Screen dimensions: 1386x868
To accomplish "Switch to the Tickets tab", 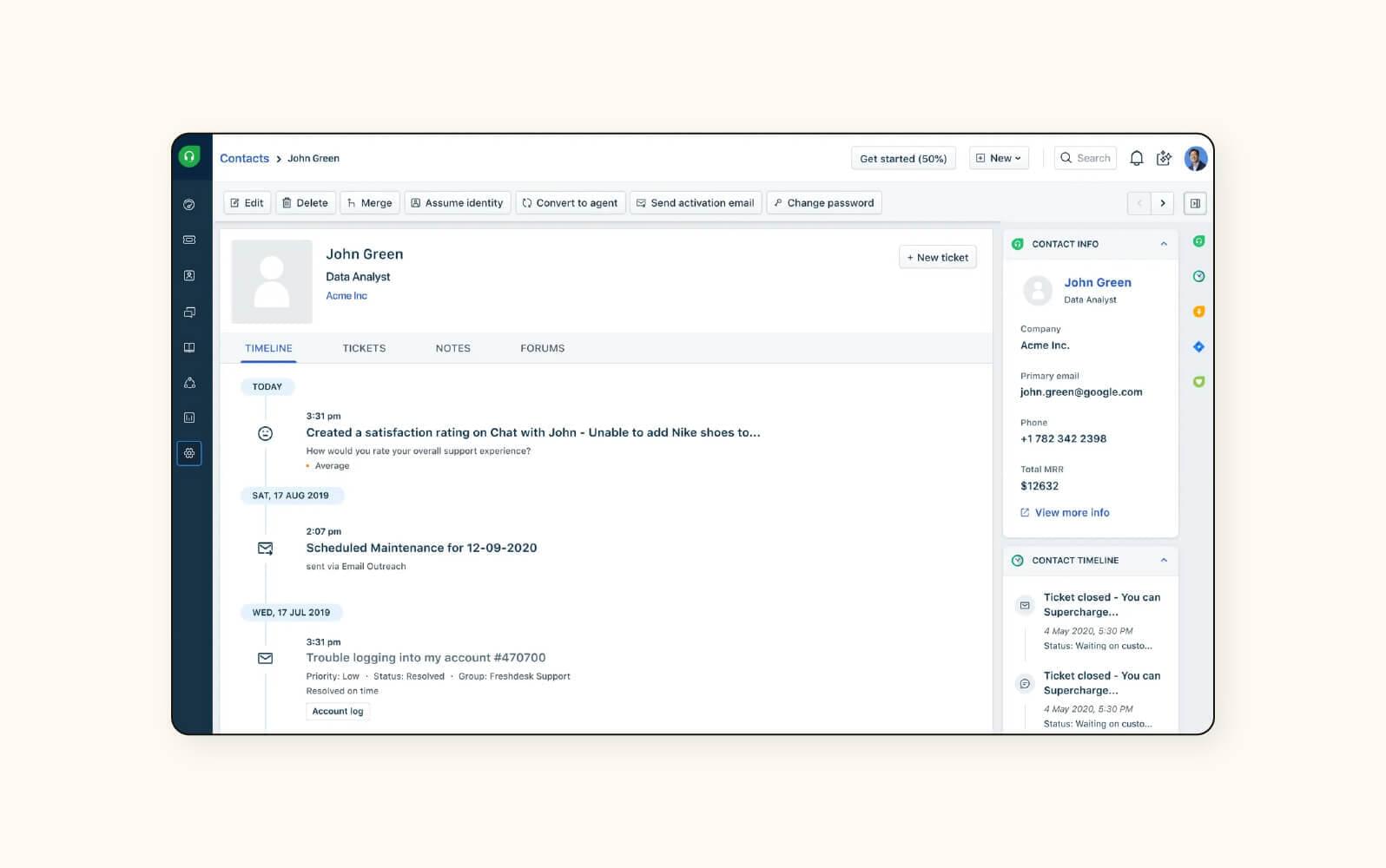I will 364,348.
